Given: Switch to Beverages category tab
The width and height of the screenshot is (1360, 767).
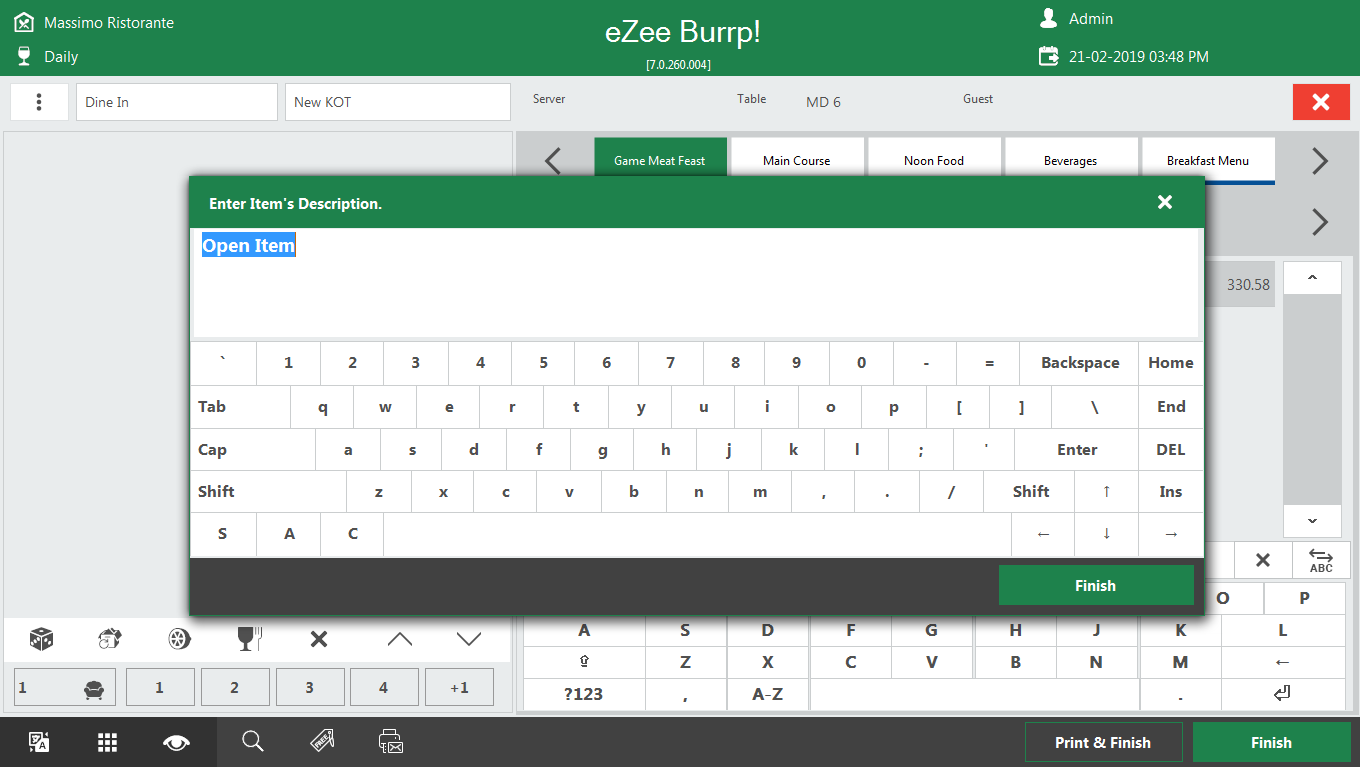Looking at the screenshot, I should coord(1071,160).
